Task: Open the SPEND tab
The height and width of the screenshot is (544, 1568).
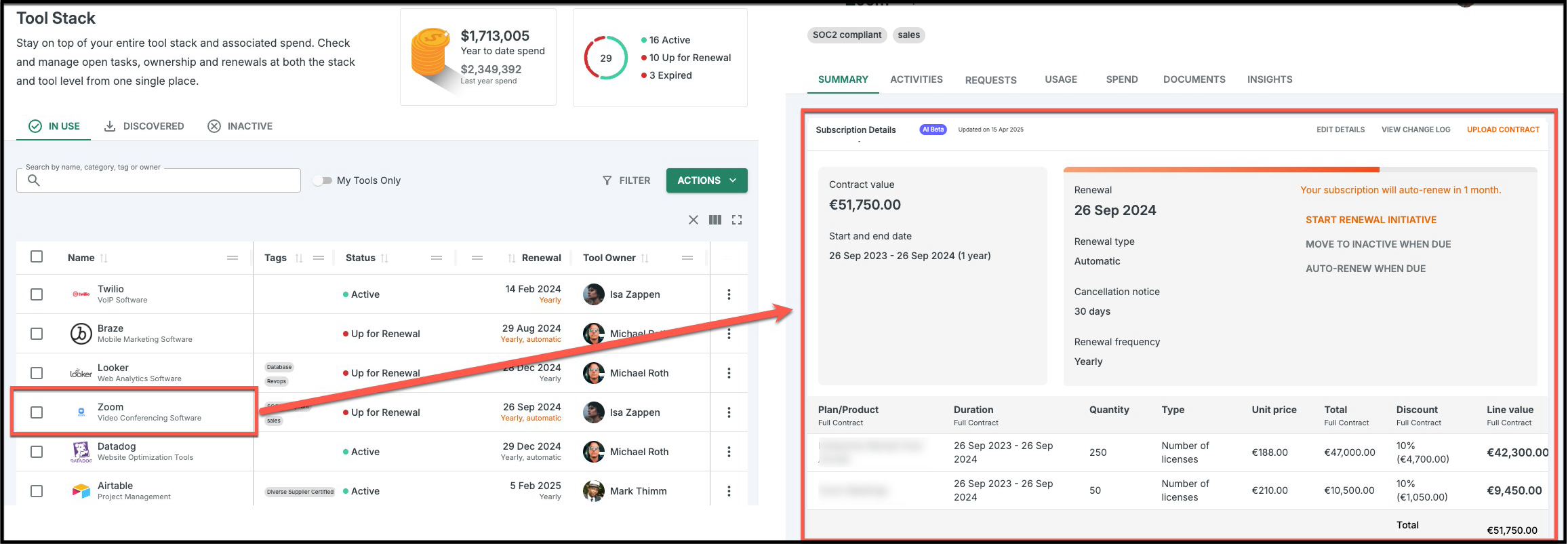Action: click(x=1122, y=79)
